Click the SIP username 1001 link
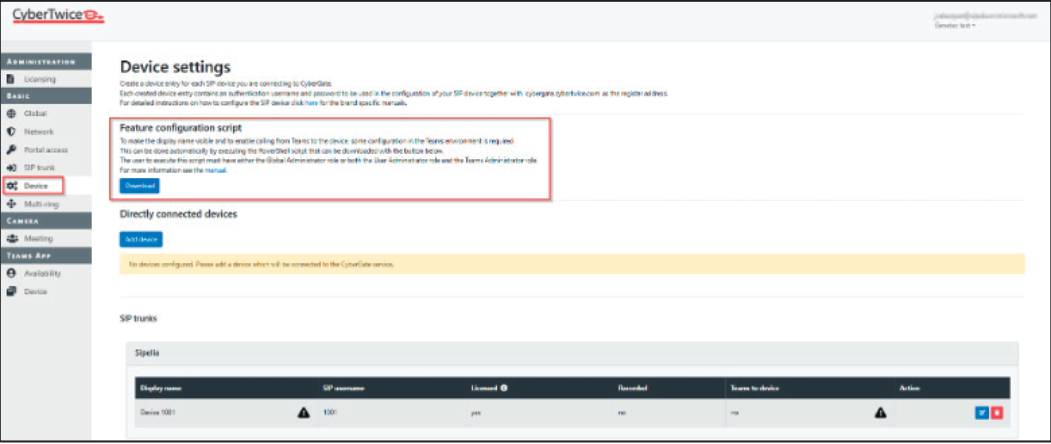Viewport: 1051px width, 444px height. click(x=329, y=413)
